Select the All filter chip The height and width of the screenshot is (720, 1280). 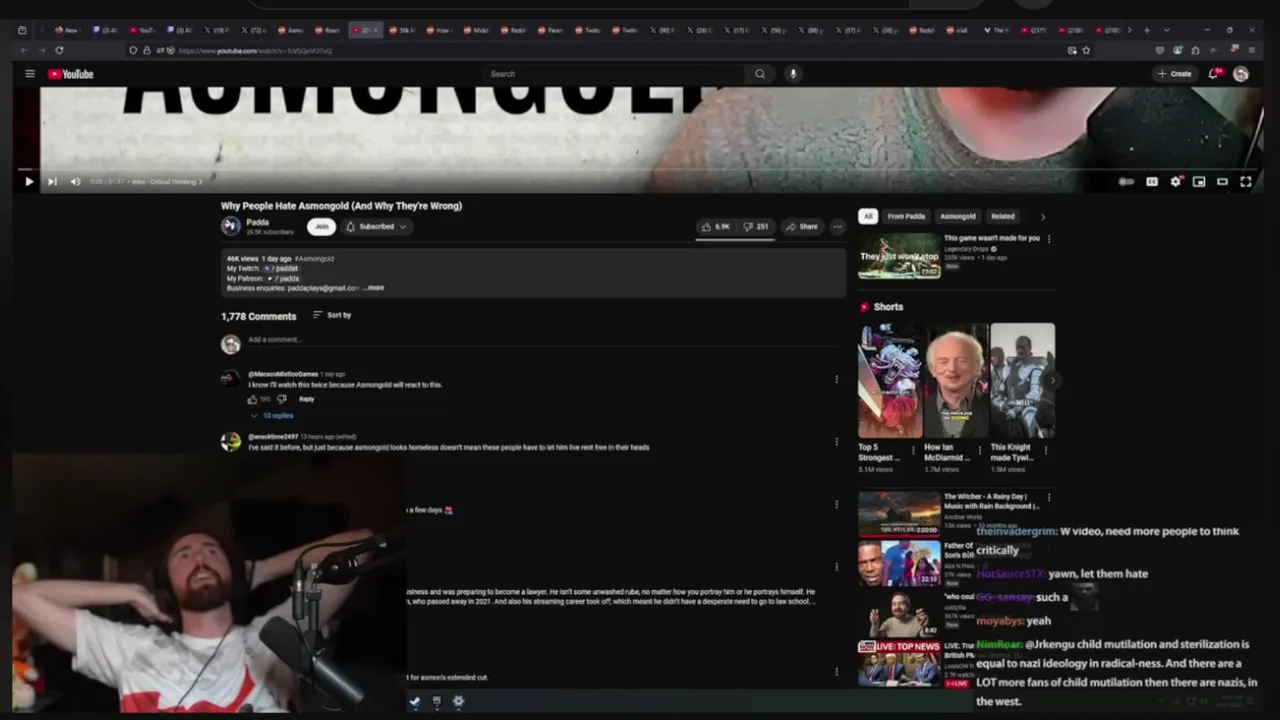coord(868,216)
